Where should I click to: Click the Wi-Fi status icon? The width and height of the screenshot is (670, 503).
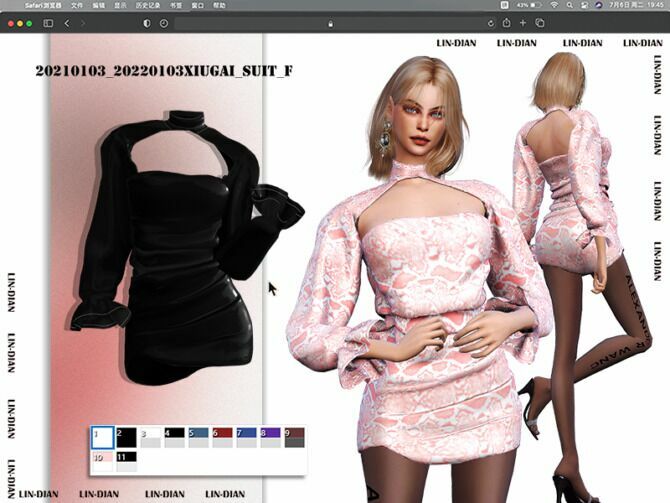tap(554, 5)
